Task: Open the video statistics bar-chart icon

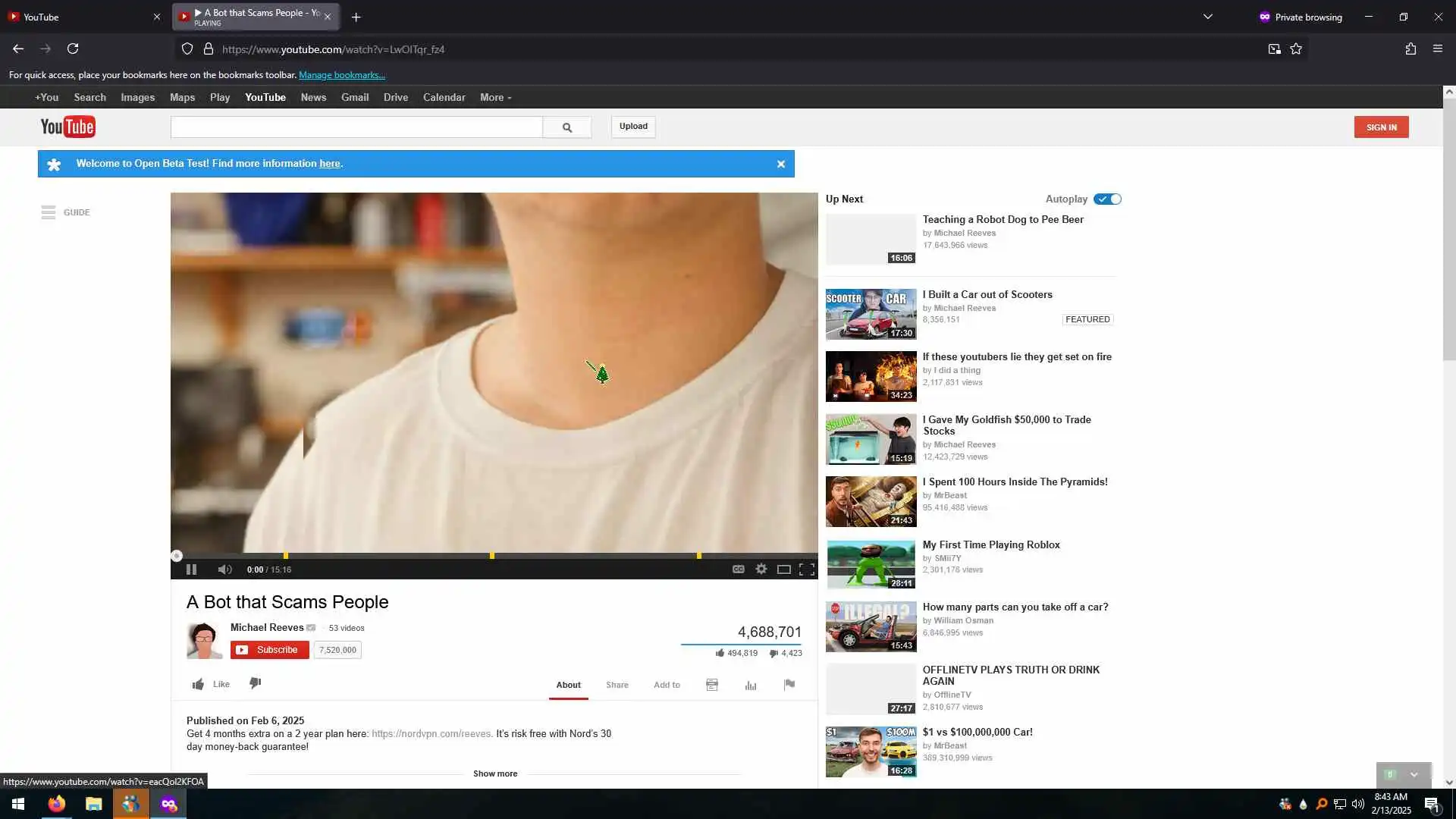Action: (x=751, y=685)
